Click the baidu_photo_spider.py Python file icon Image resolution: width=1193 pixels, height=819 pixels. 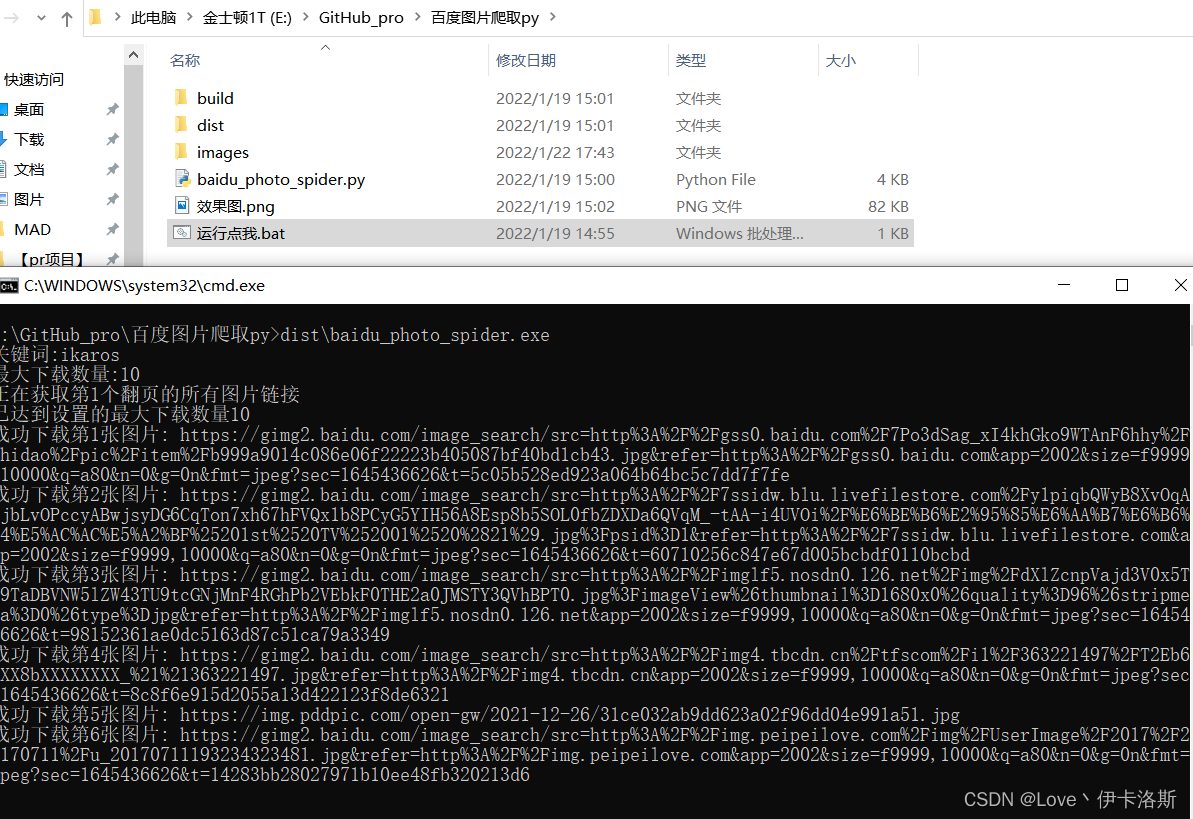coord(182,179)
